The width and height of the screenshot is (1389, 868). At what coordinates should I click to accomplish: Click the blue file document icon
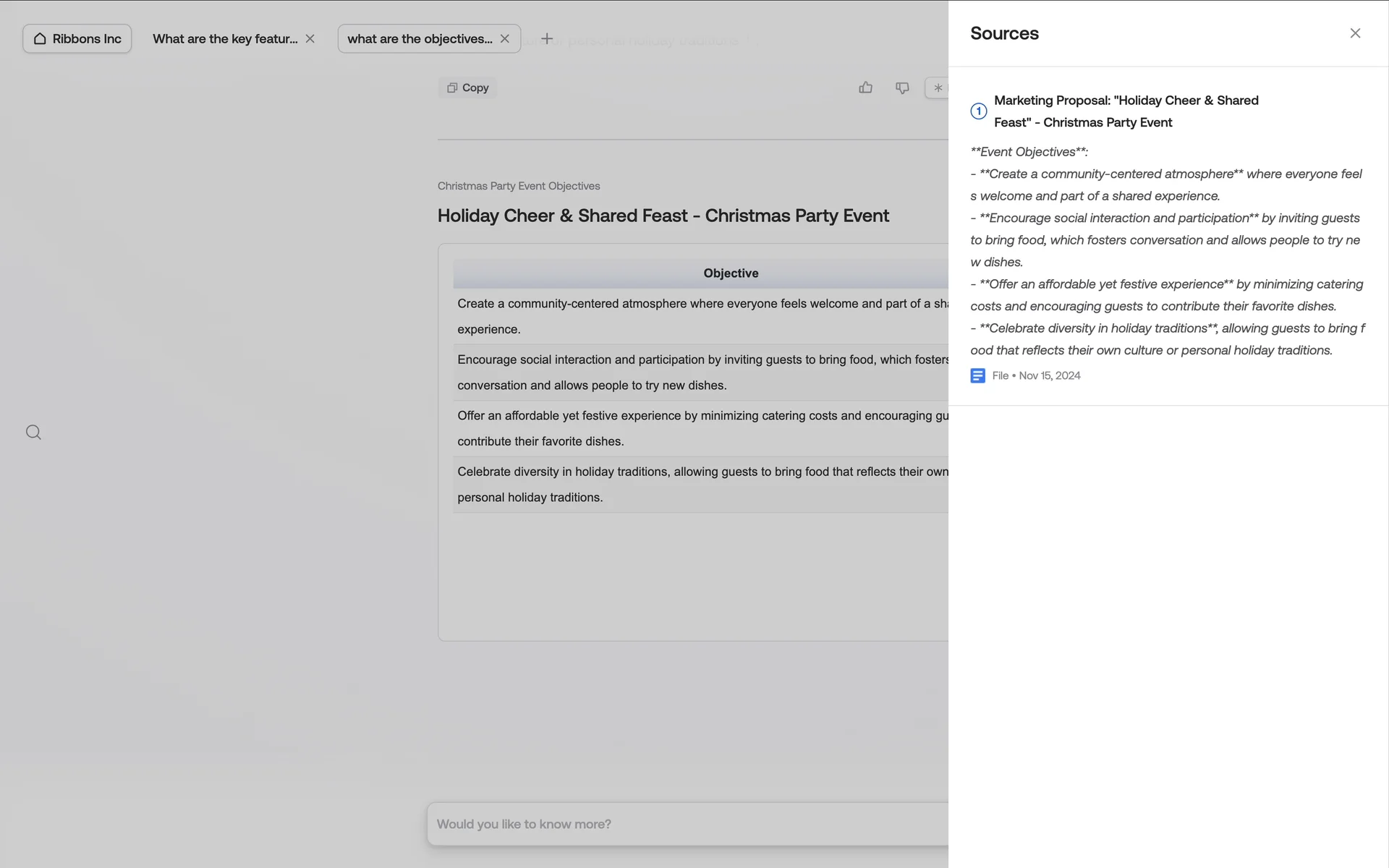pyautogui.click(x=977, y=375)
